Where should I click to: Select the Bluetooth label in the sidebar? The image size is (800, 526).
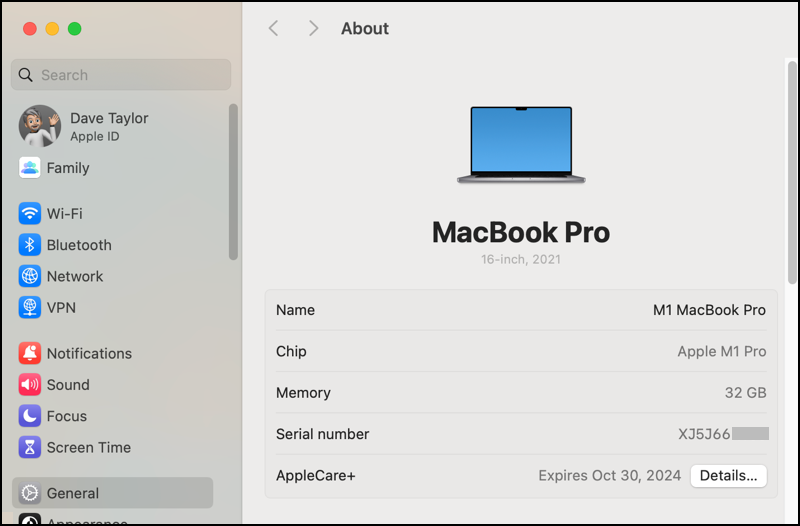79,245
